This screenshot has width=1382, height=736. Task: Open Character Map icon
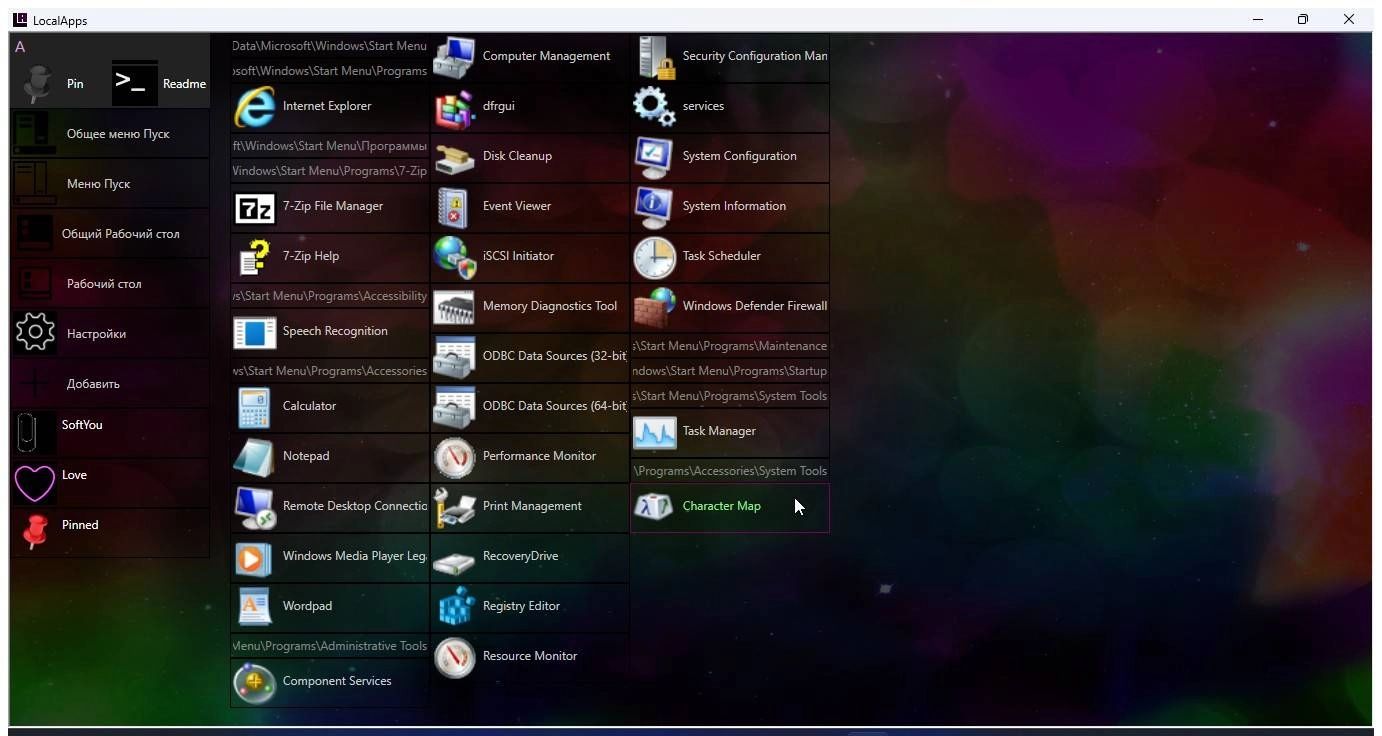[x=654, y=506]
